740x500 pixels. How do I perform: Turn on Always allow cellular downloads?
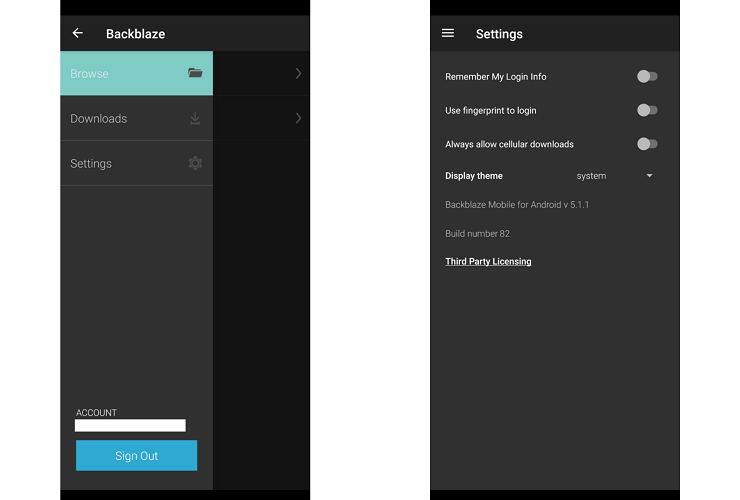click(x=647, y=144)
